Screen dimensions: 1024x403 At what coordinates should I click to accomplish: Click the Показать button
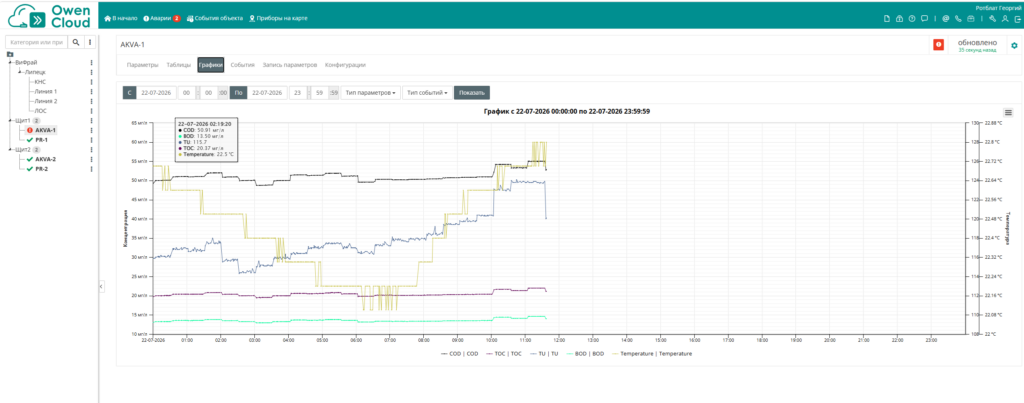pyautogui.click(x=472, y=93)
